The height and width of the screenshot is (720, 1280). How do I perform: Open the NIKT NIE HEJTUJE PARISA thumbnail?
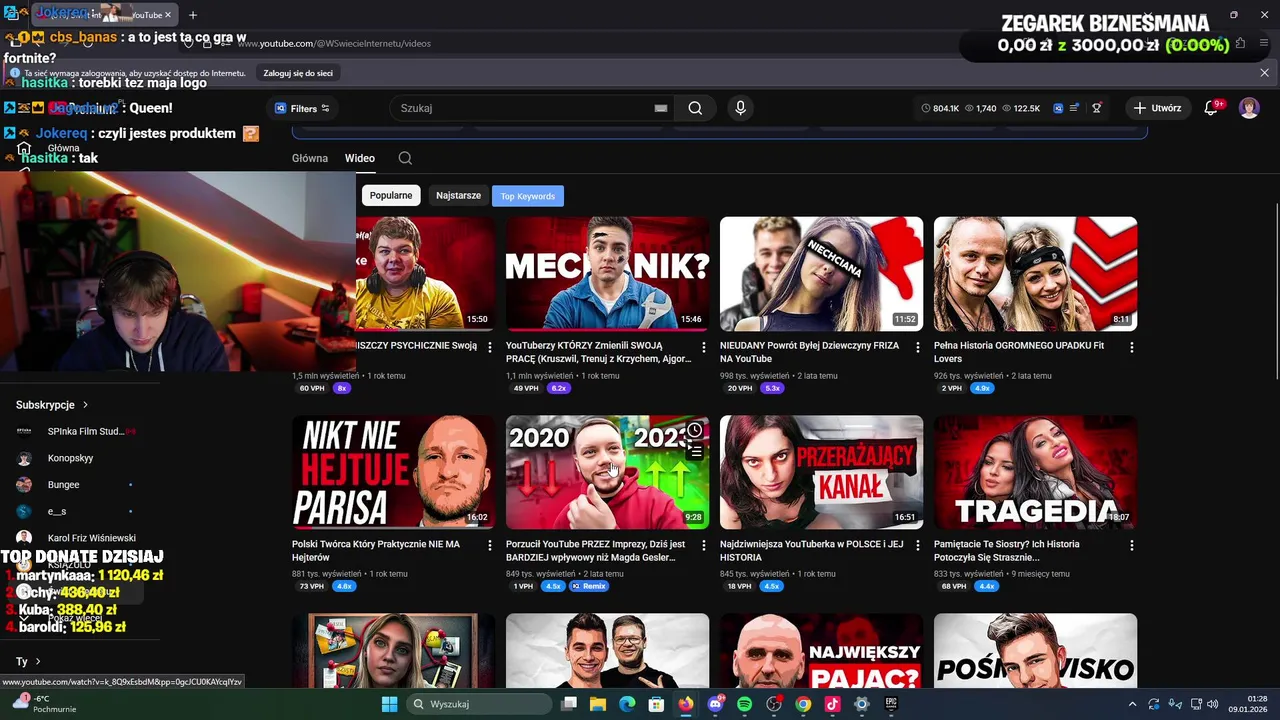point(393,472)
